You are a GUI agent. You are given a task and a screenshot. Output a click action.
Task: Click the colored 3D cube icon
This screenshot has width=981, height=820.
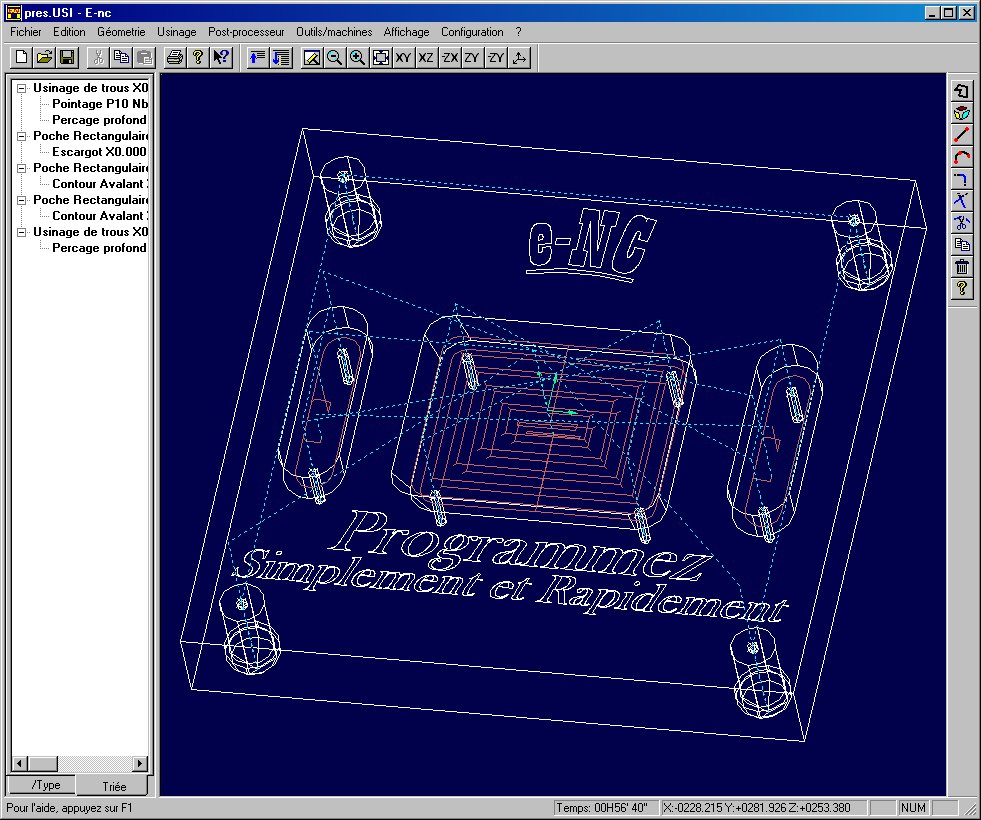962,113
